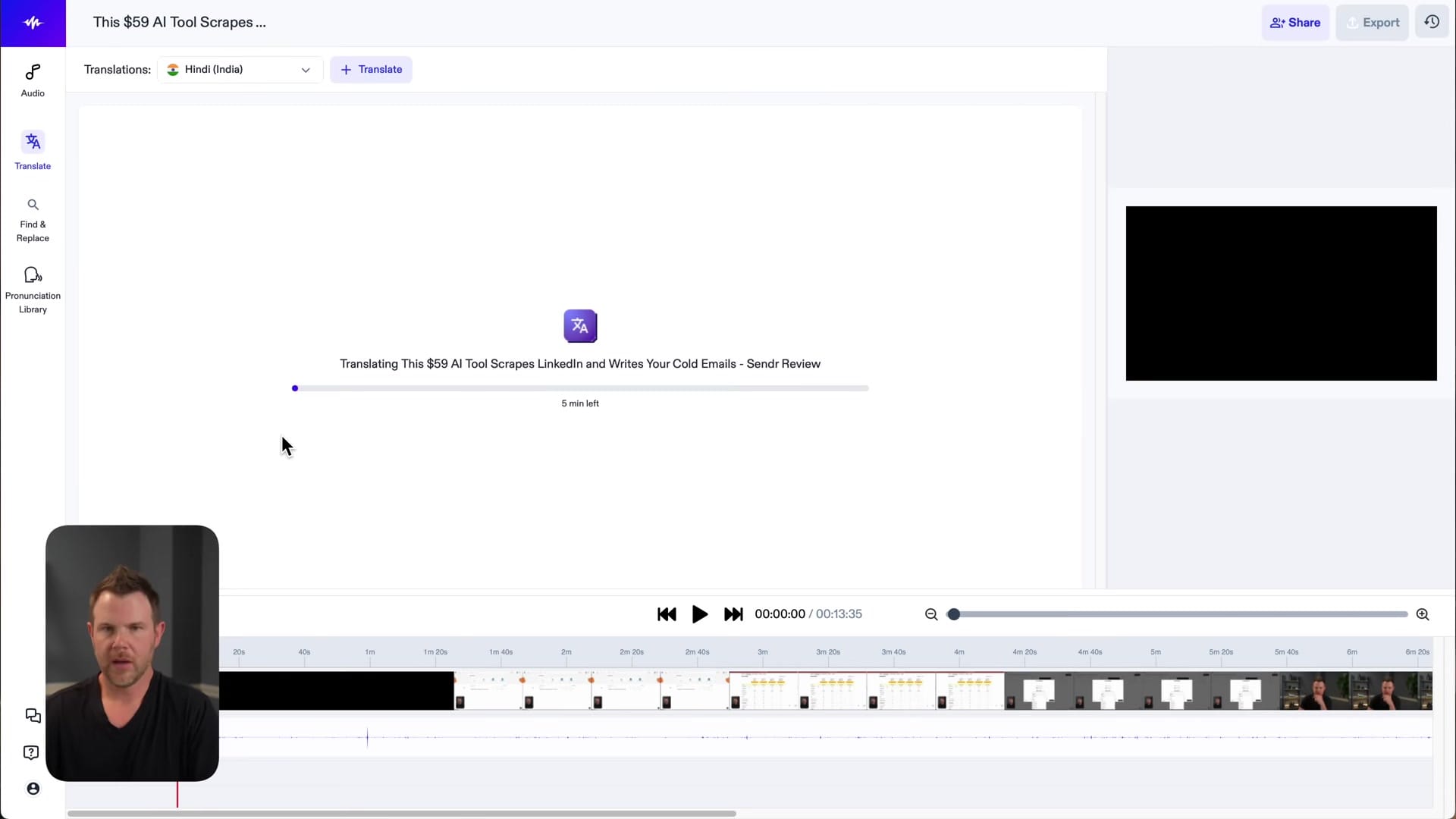Click the black video clip in timeline
1456x819 pixels.
coord(337,691)
